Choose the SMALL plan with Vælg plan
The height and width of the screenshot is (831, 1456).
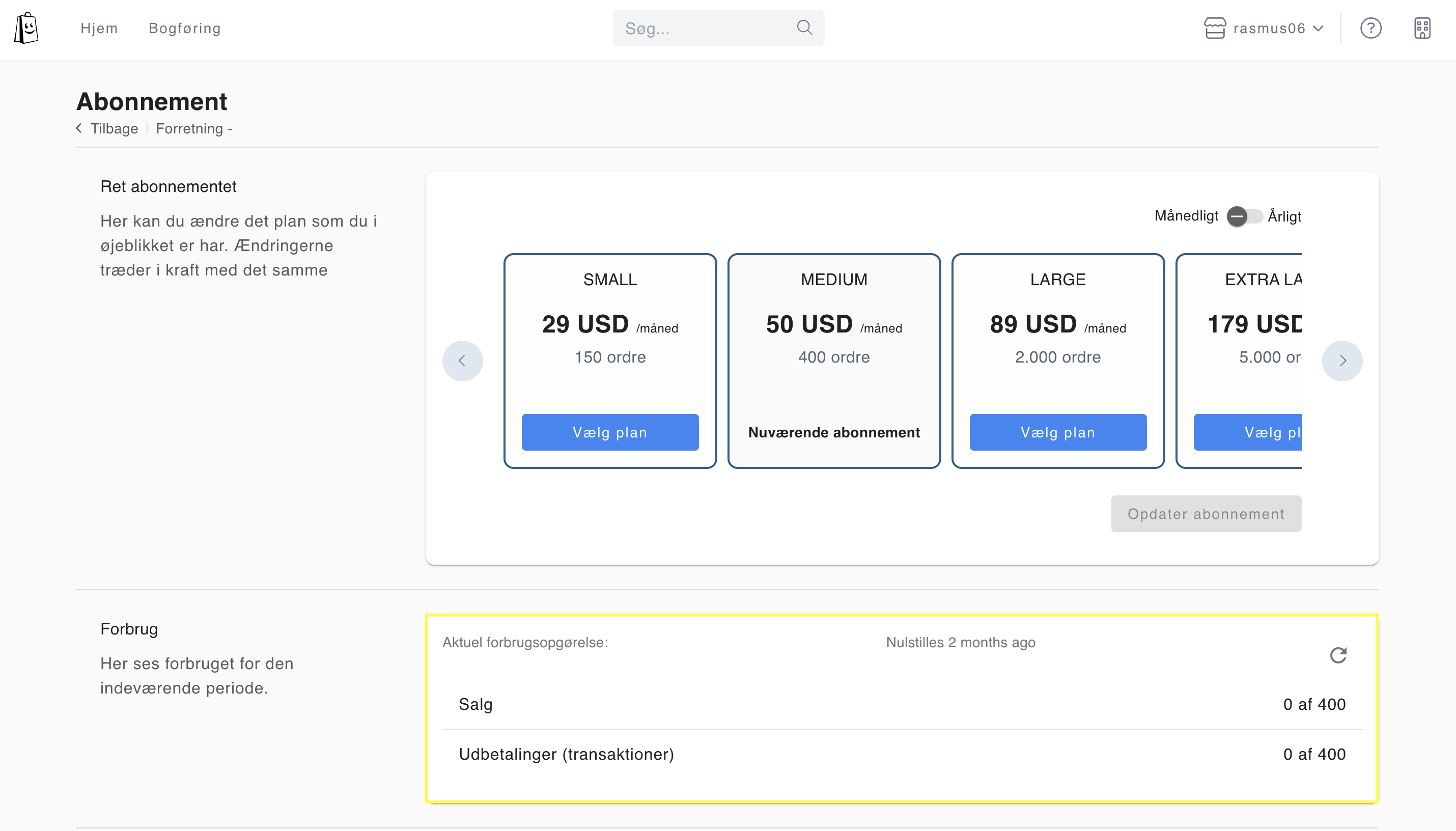(610, 432)
